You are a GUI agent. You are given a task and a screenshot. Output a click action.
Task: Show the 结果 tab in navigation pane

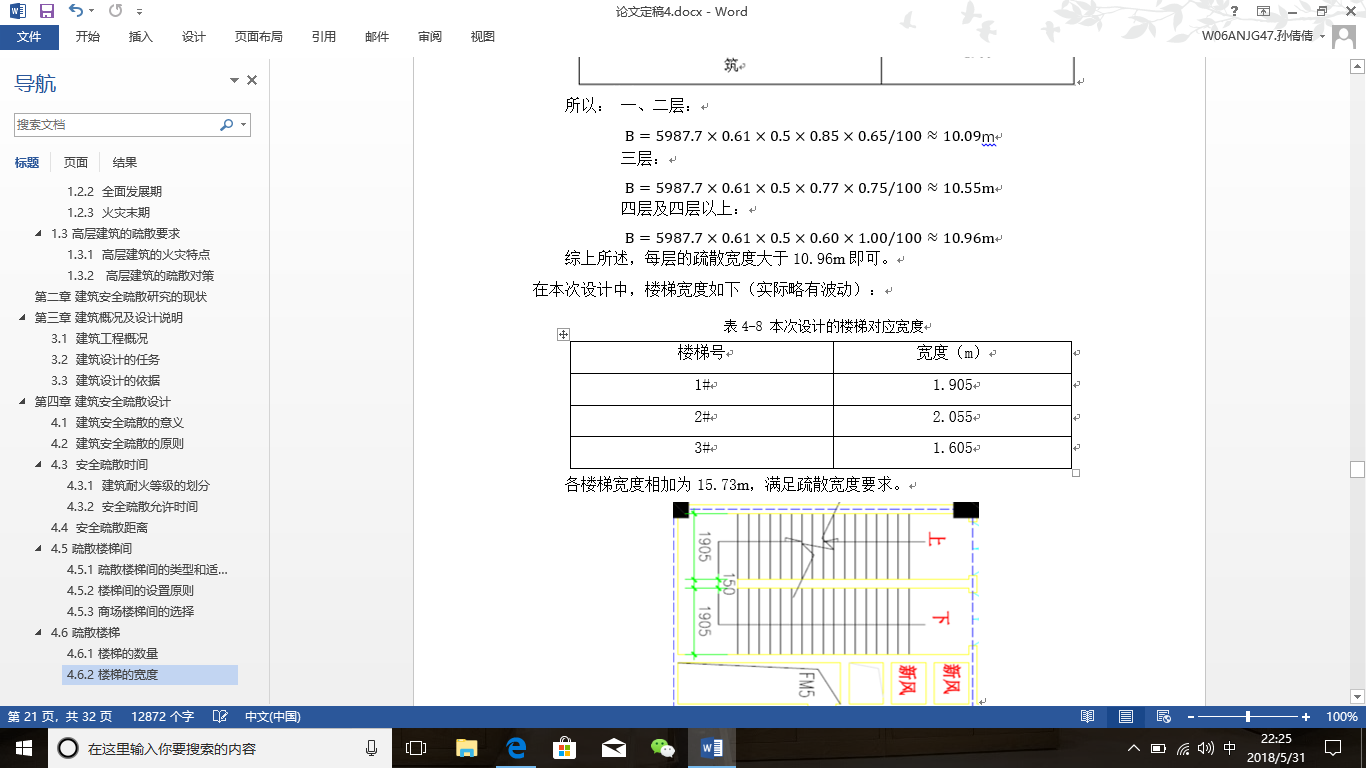[125, 162]
